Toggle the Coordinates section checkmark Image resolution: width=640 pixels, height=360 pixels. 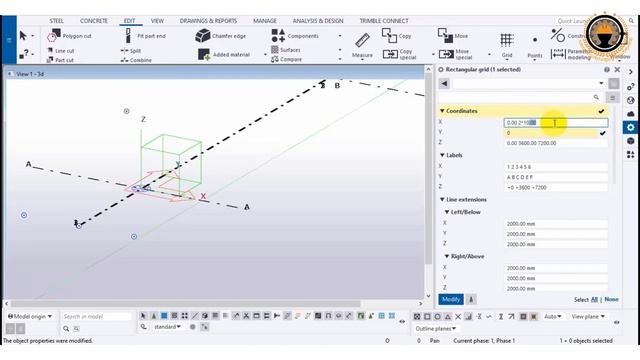point(601,111)
